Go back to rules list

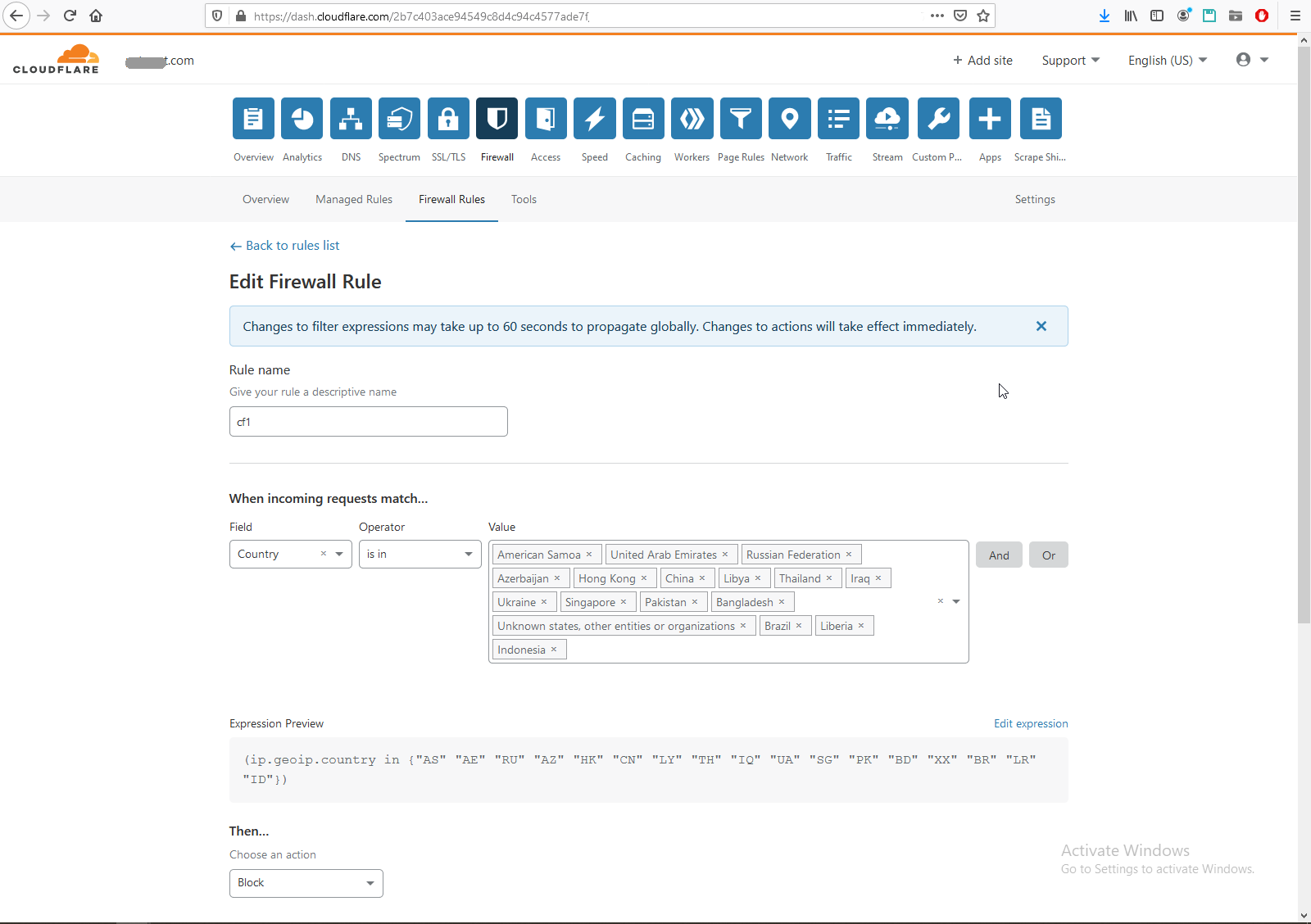pyautogui.click(x=284, y=246)
